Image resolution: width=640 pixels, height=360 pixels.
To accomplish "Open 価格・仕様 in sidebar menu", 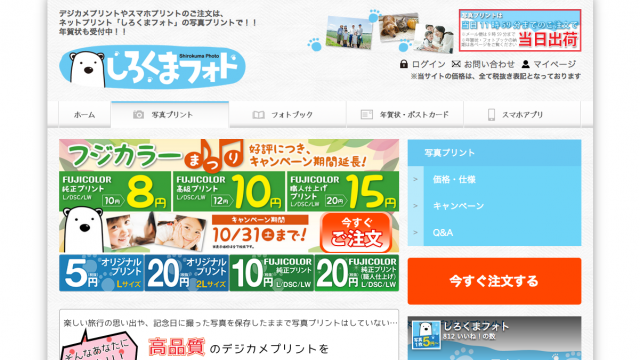I will [454, 179].
